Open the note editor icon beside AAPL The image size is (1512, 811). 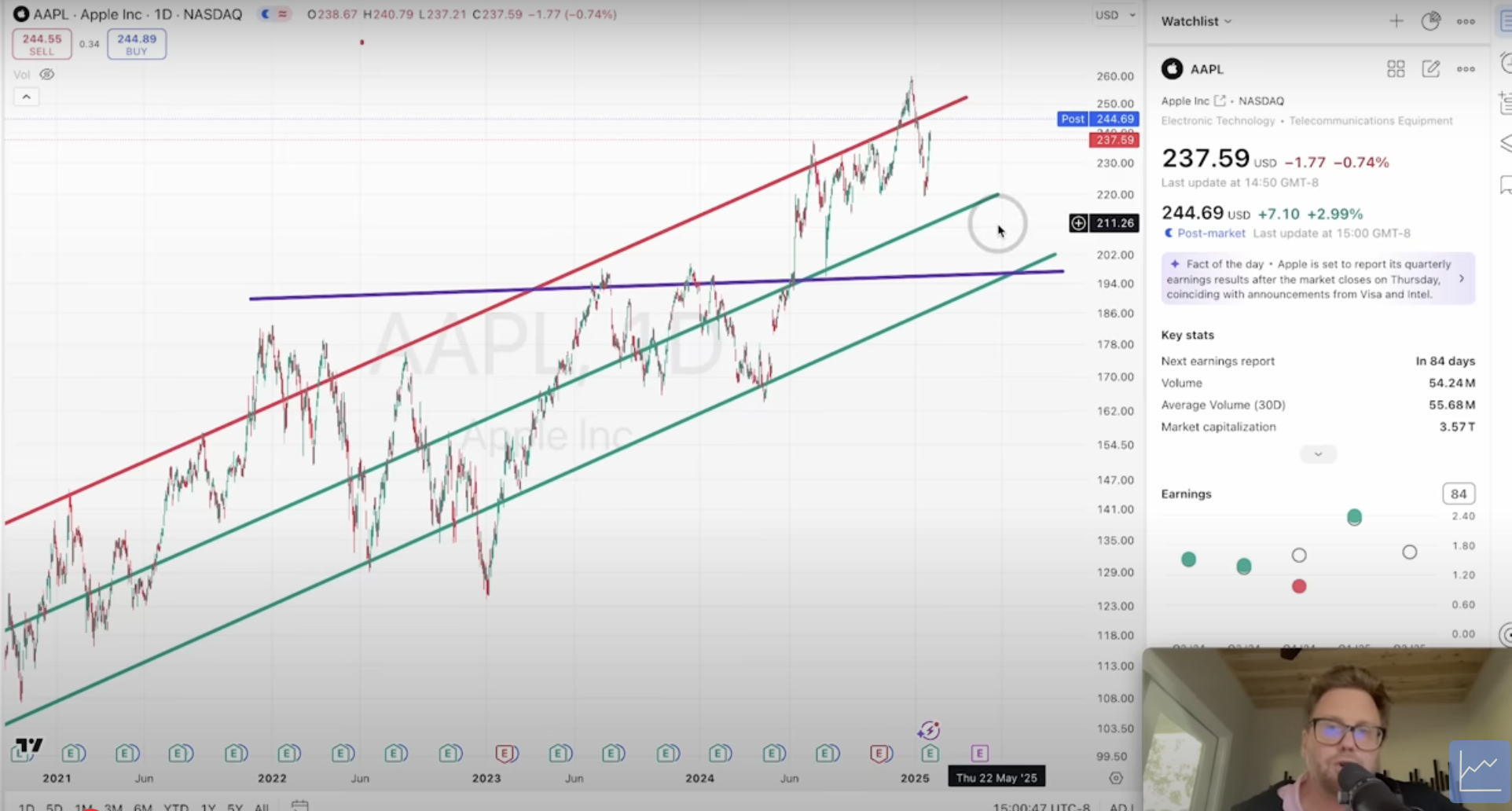pos(1431,69)
